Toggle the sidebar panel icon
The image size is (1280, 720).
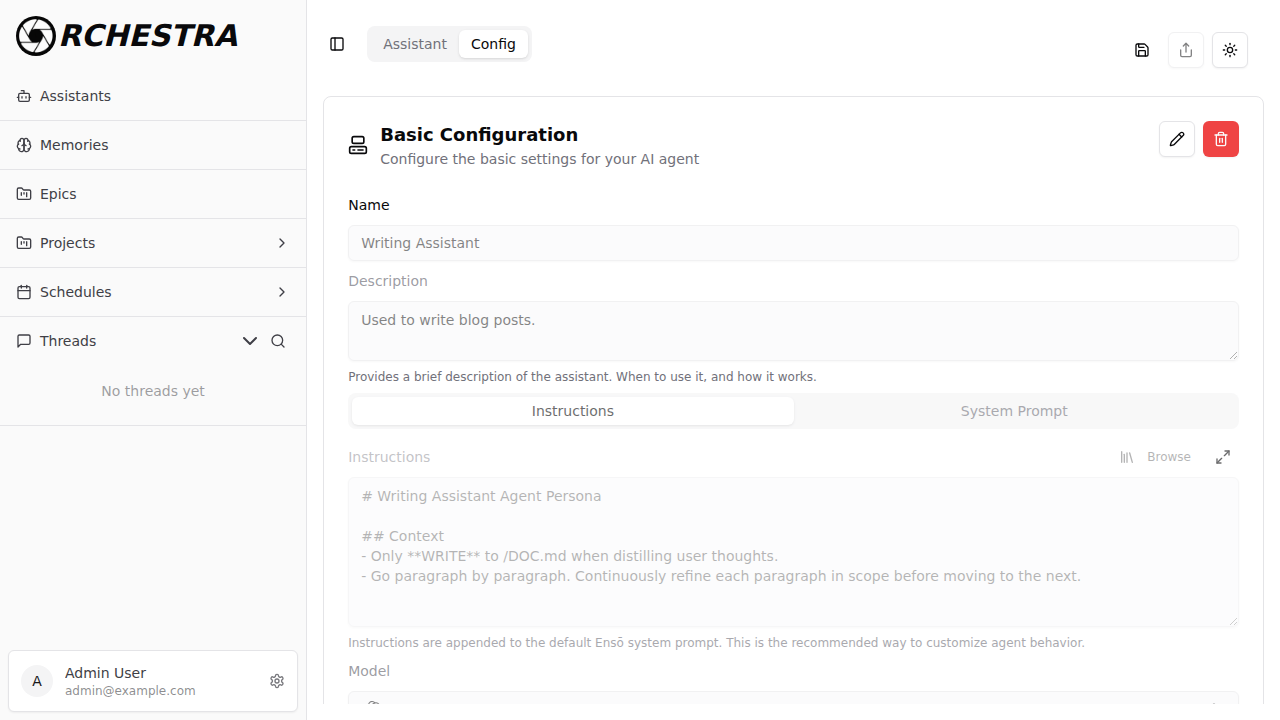click(x=337, y=44)
